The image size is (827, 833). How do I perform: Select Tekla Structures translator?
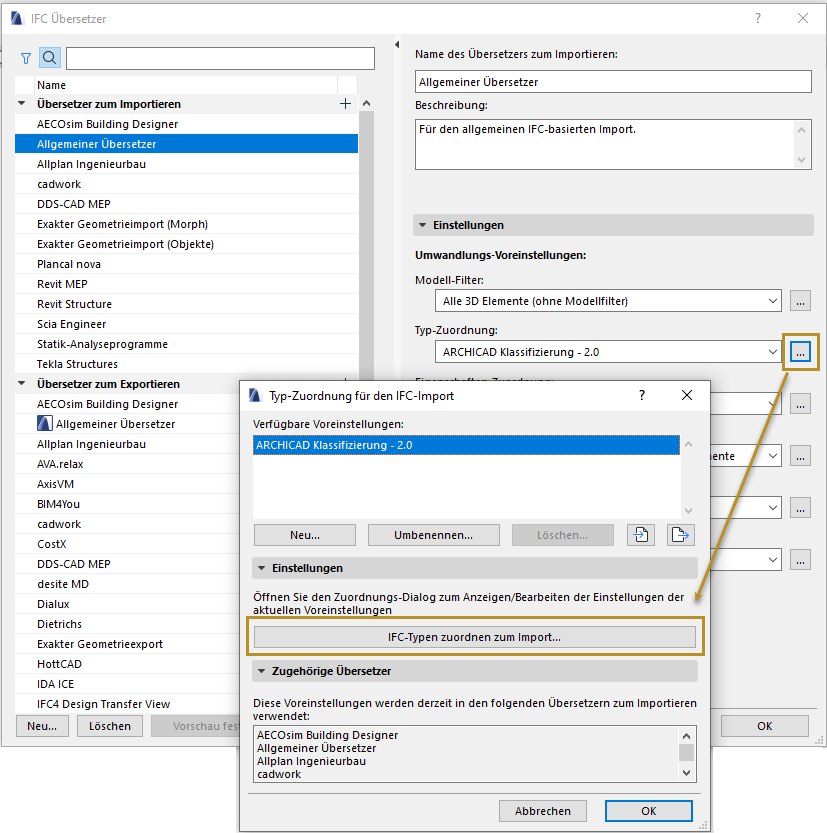(186, 364)
